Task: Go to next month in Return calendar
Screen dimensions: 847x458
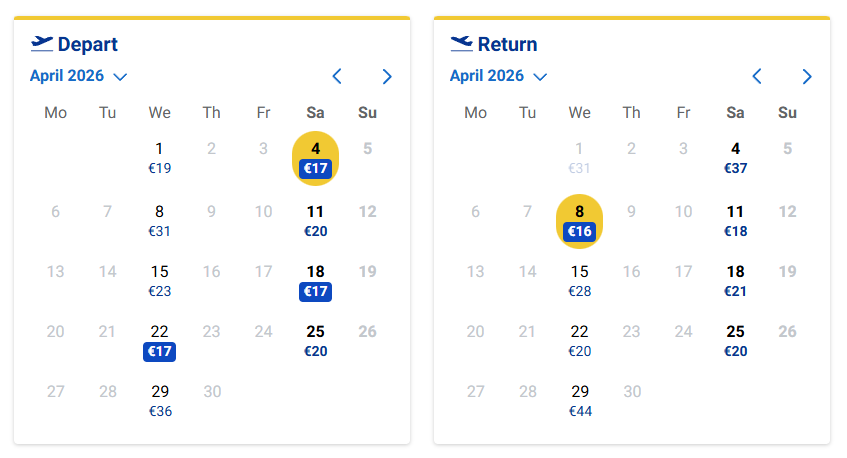Action: [807, 76]
